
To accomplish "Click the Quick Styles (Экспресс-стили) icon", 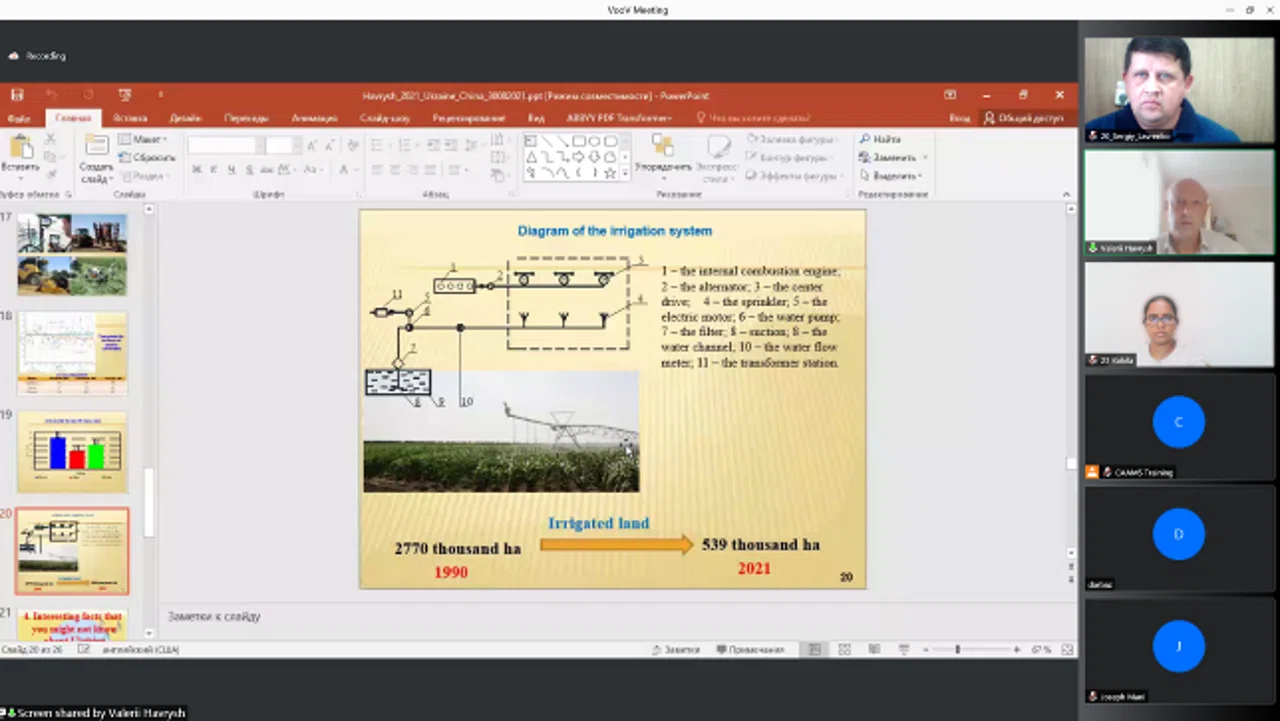I will [718, 147].
